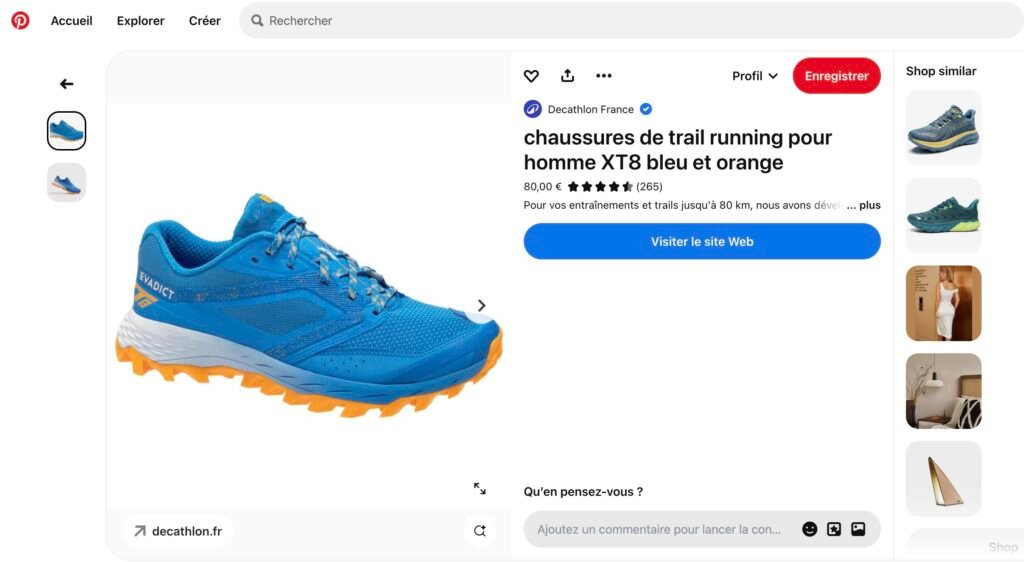This screenshot has width=1024, height=562.
Task: Go back using the left arrow
Action: 66,84
